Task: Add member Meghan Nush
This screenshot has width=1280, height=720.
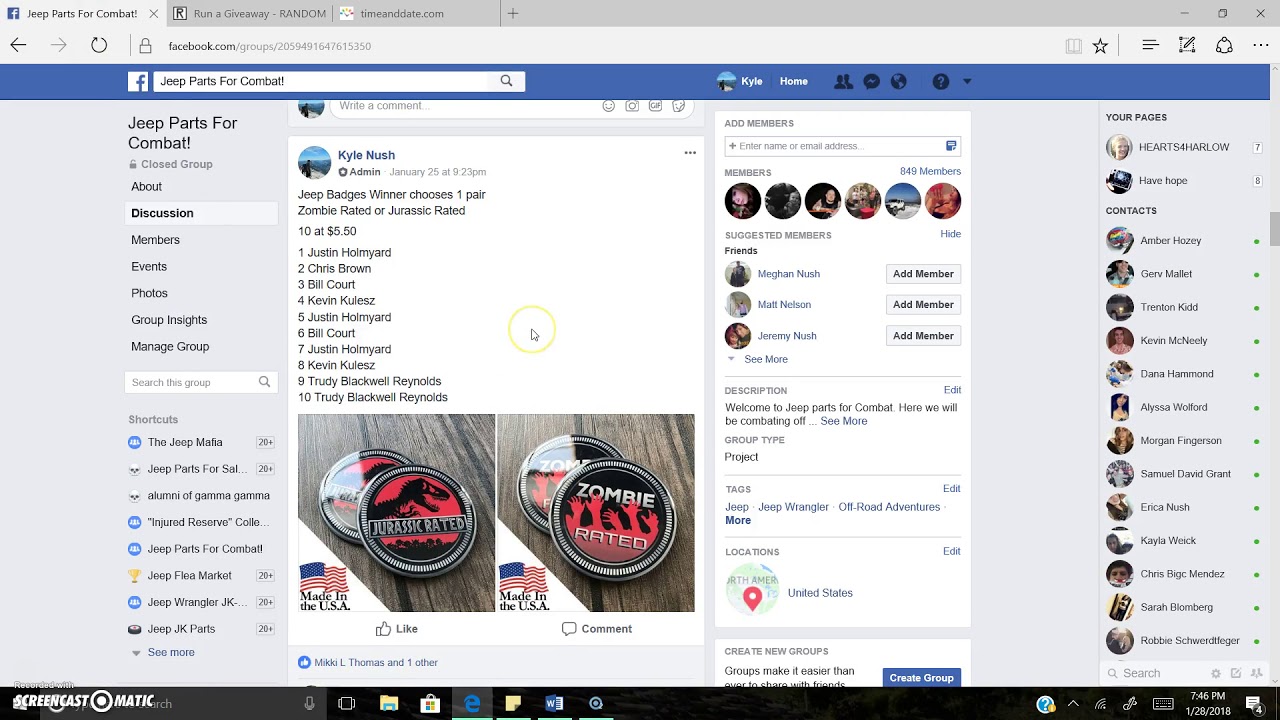Action: pos(923,274)
